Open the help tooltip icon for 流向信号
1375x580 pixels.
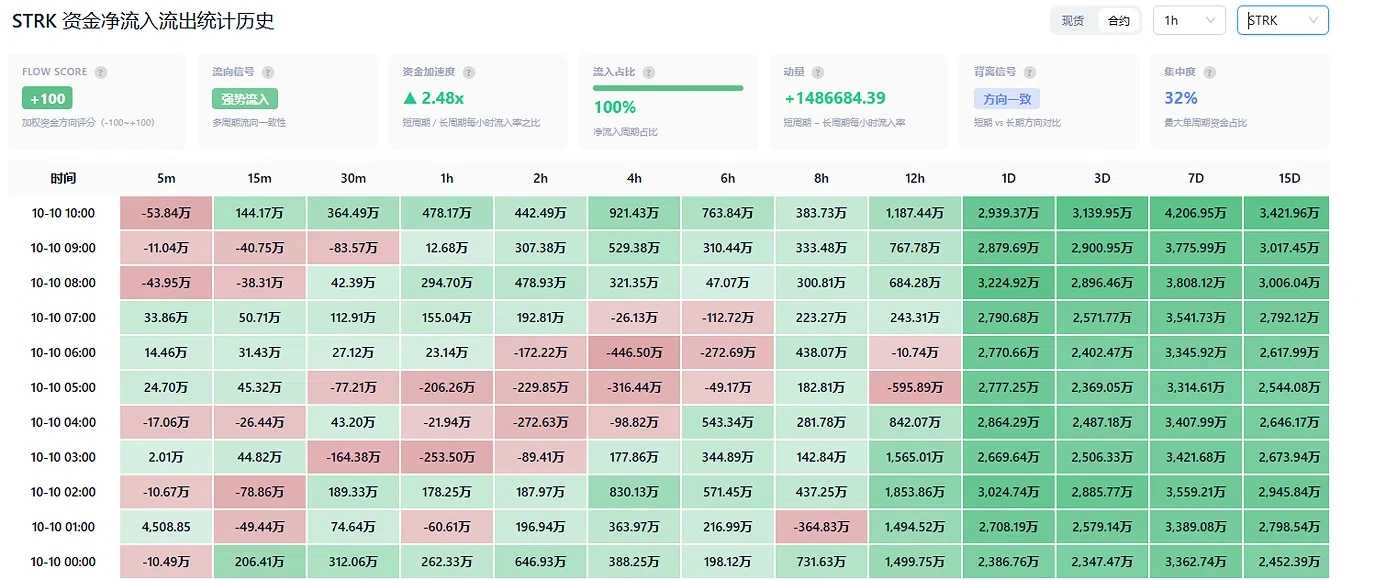tap(268, 73)
